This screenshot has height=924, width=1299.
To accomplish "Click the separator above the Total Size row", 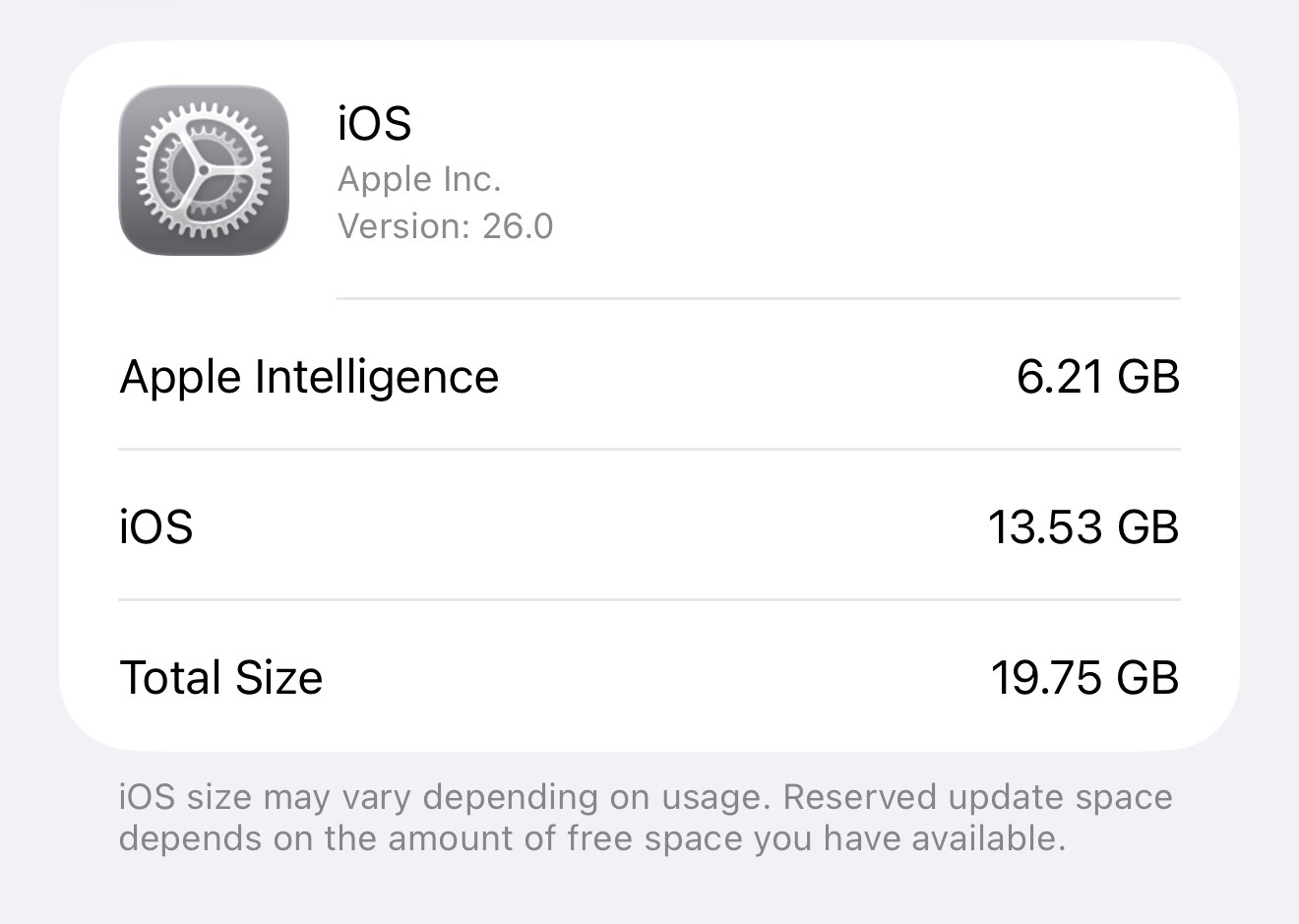I will 649,599.
